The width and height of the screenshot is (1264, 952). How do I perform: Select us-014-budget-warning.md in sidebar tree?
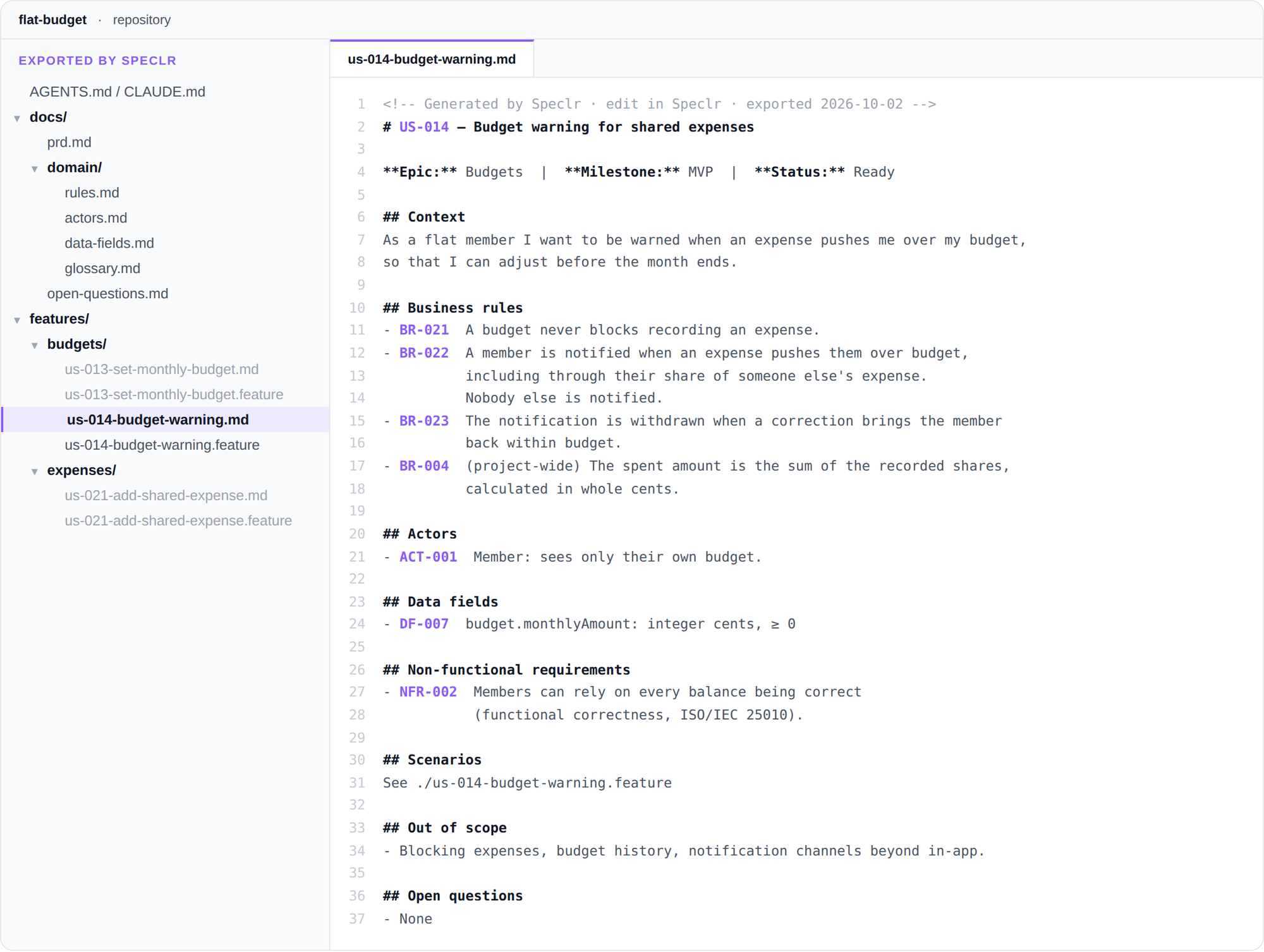pyautogui.click(x=166, y=420)
